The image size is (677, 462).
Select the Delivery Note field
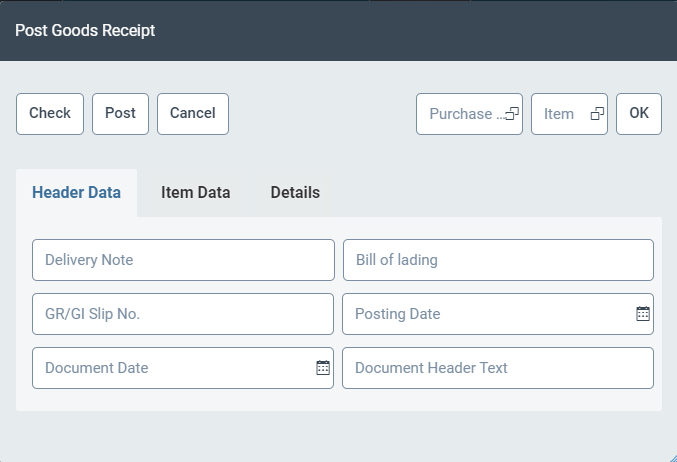183,260
